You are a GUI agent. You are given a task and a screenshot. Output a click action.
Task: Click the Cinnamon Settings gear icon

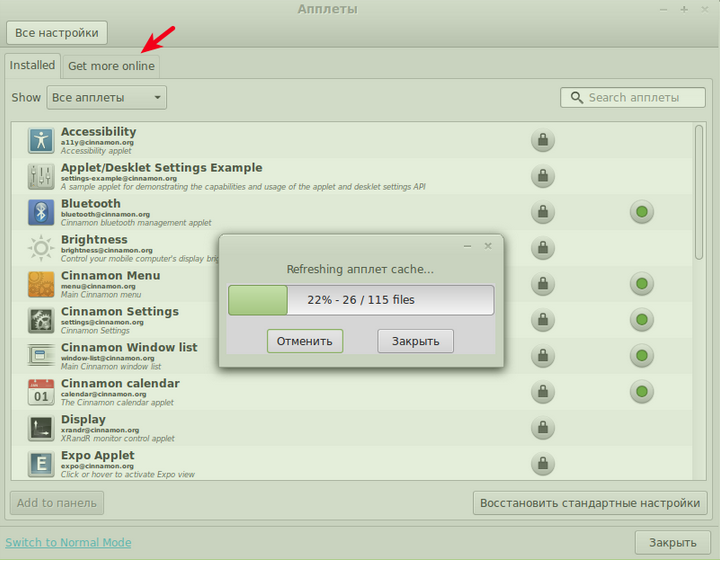(x=41, y=320)
